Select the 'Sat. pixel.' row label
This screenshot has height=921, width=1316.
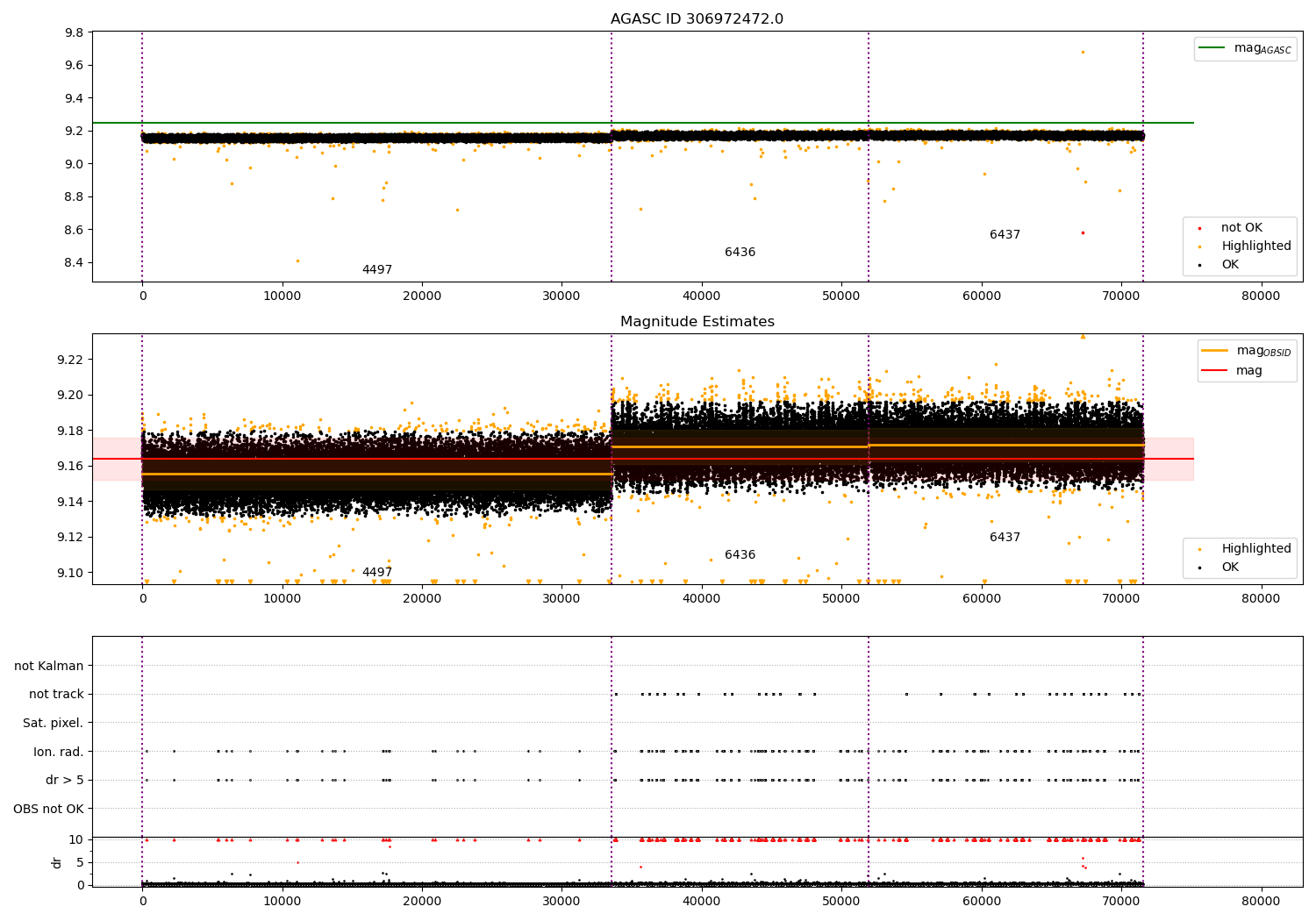click(53, 724)
